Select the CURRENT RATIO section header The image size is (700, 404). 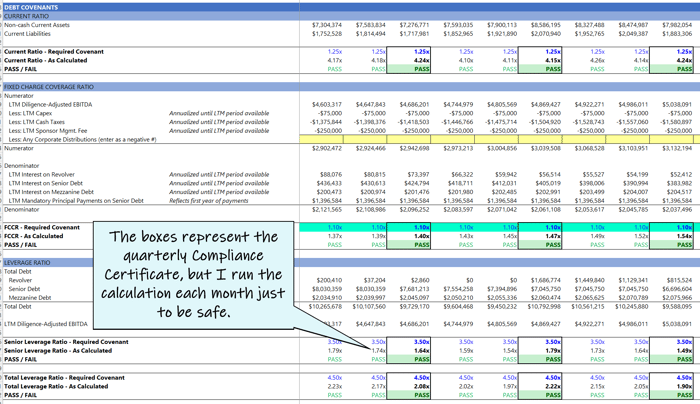point(31,14)
